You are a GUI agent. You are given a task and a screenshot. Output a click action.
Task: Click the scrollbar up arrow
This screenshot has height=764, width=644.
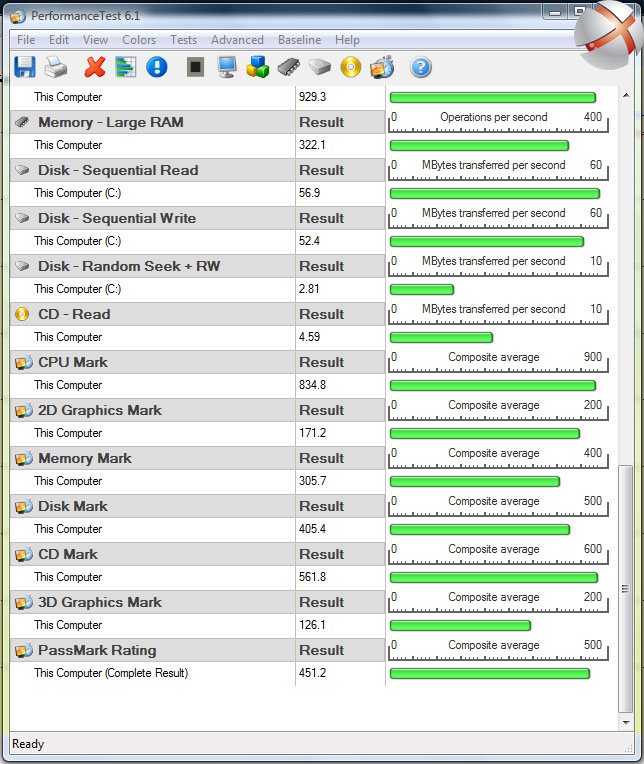[x=626, y=96]
